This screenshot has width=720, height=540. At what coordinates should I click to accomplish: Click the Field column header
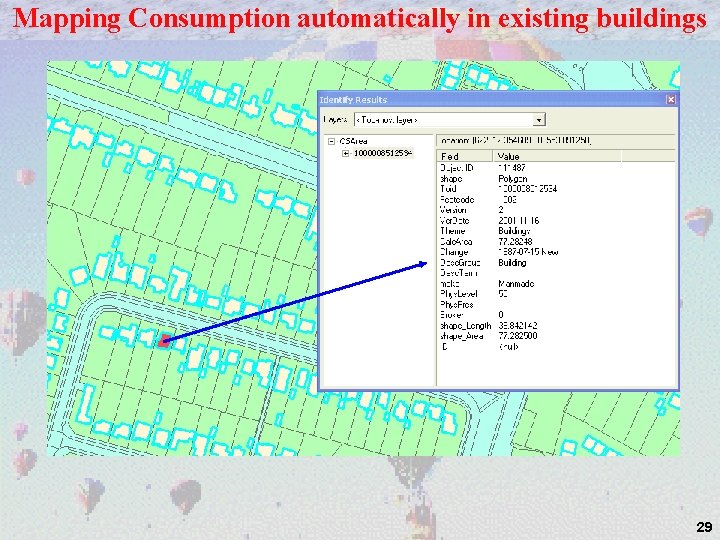(464, 156)
